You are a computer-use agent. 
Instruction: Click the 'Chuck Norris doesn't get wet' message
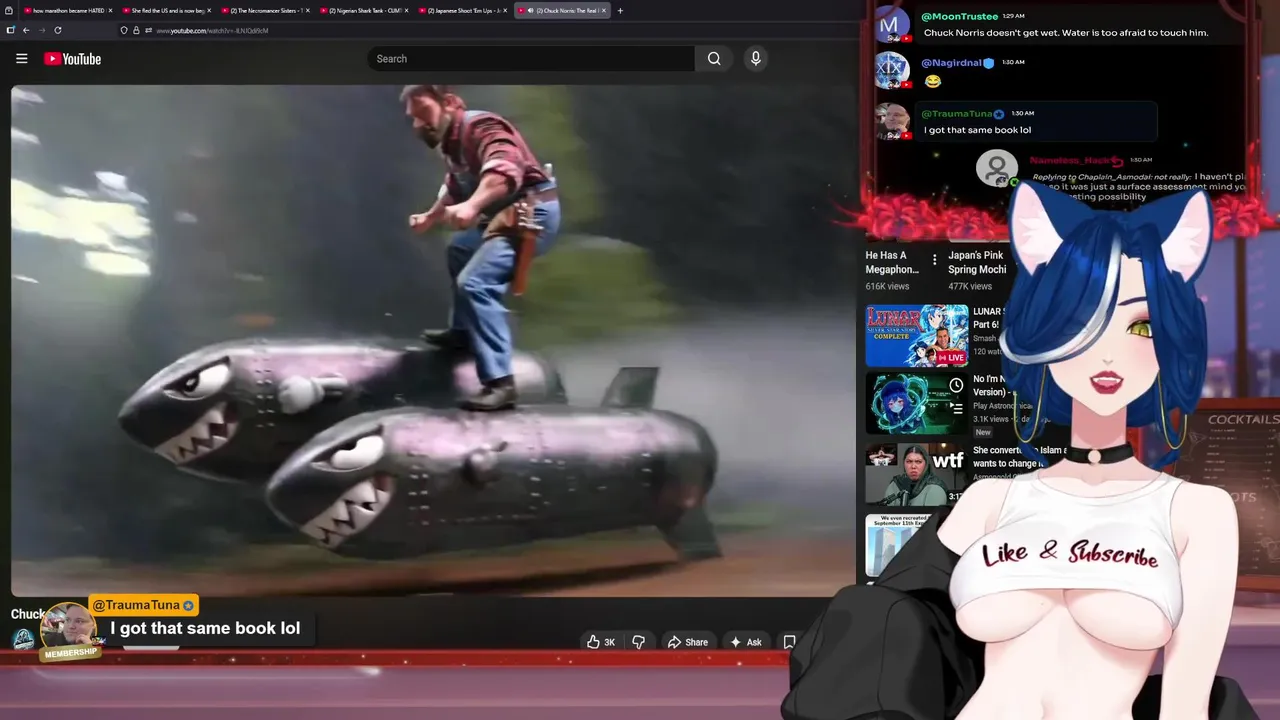pos(1065,33)
